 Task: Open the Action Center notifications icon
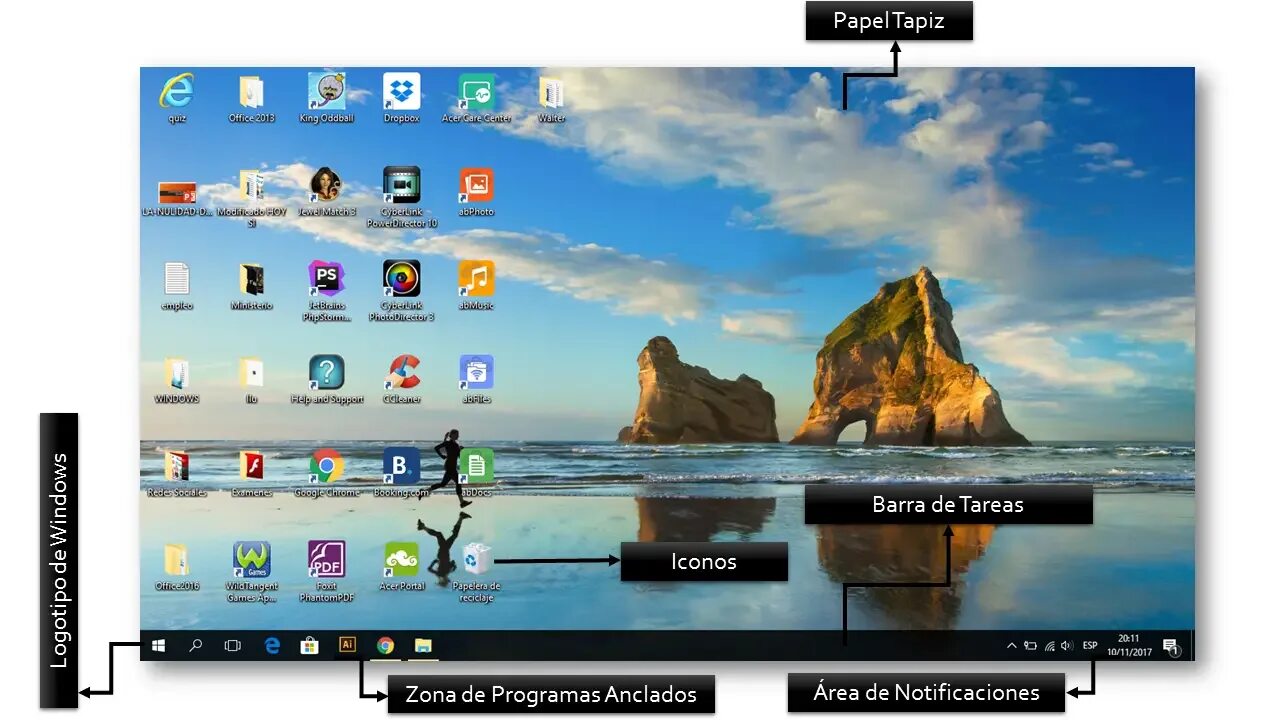(1171, 647)
